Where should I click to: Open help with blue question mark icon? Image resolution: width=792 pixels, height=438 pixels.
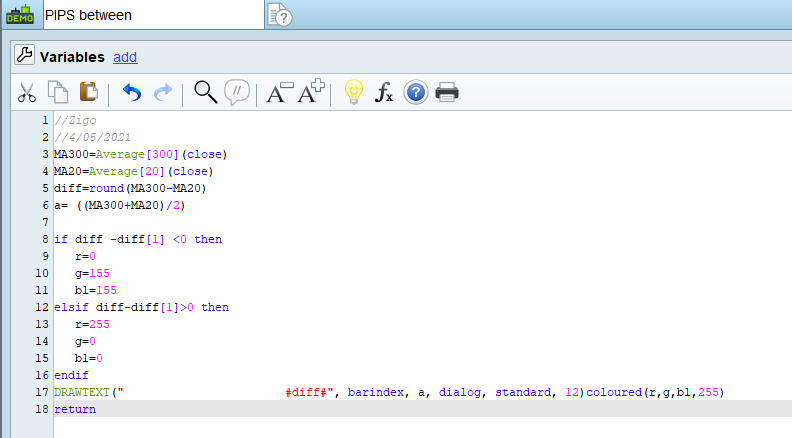click(416, 92)
